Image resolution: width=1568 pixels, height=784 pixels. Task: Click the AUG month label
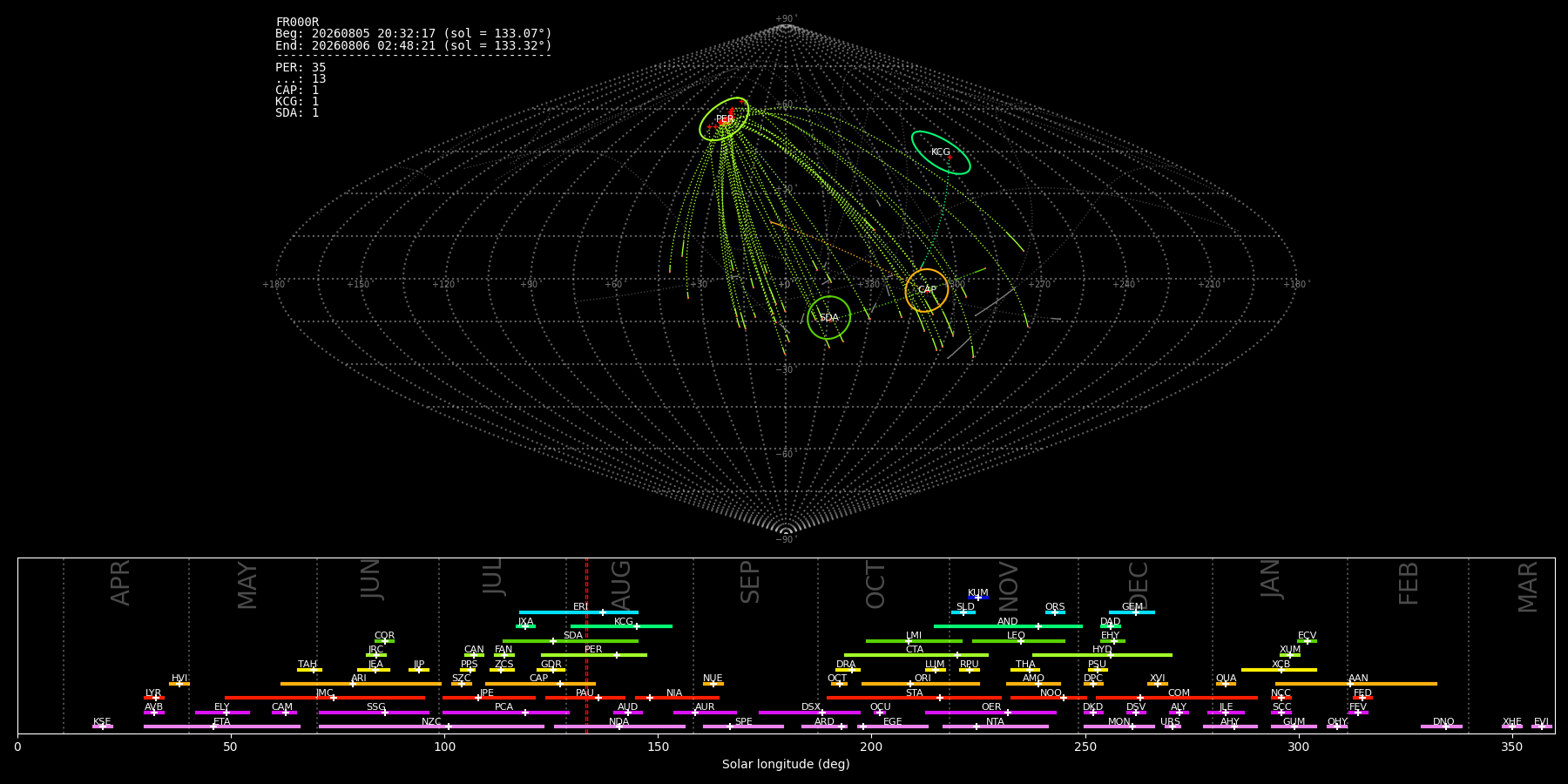coord(621,583)
